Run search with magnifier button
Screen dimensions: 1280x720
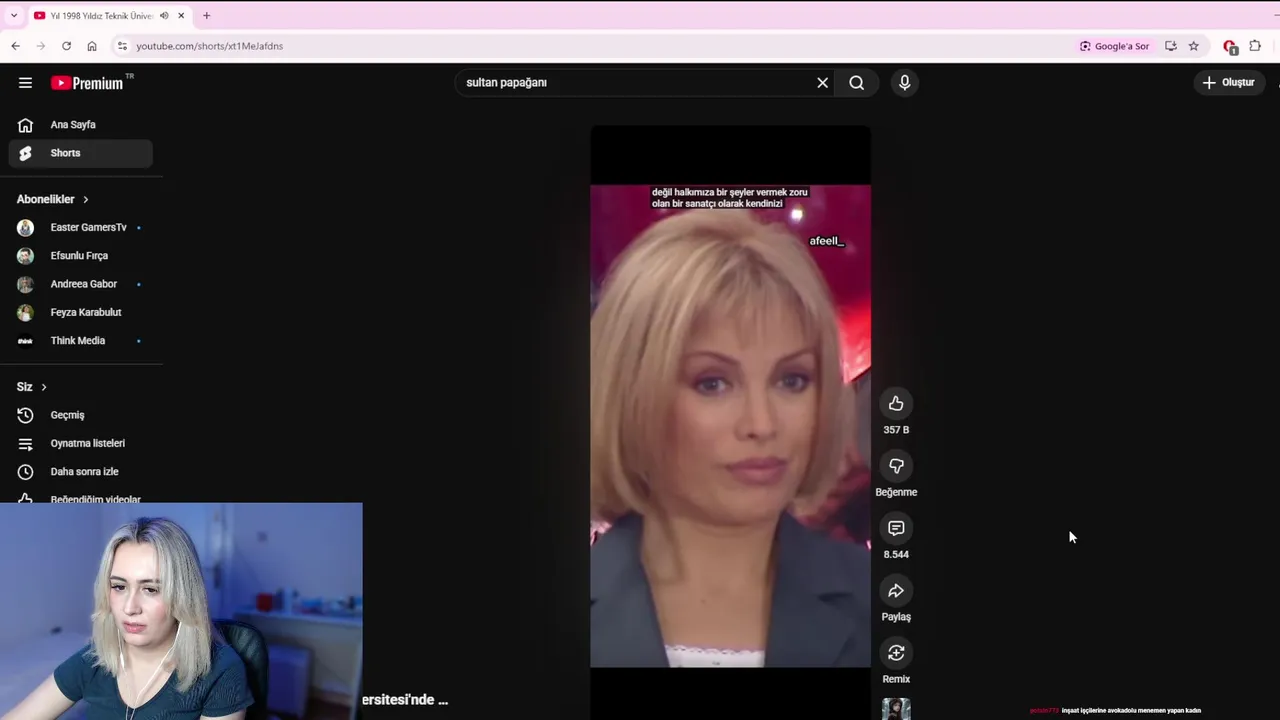pos(857,83)
